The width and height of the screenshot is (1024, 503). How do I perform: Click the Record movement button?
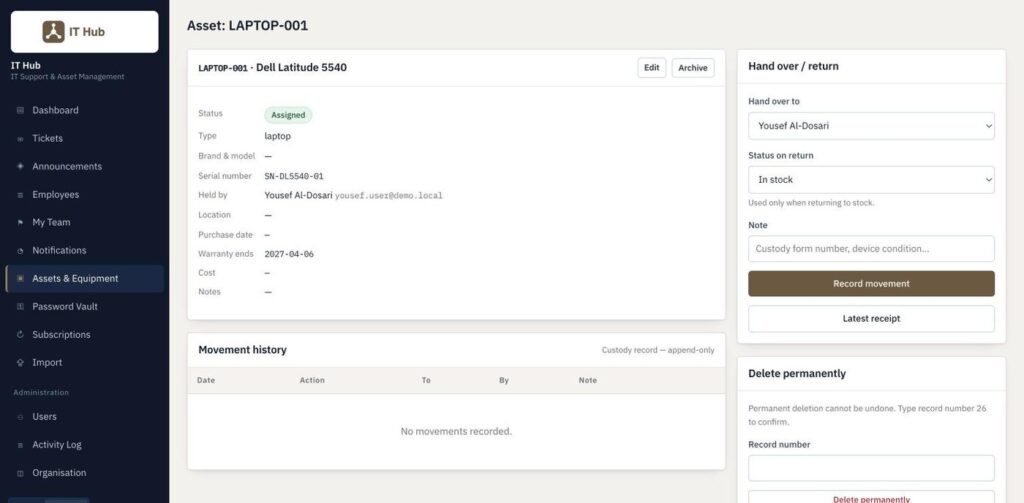871,284
